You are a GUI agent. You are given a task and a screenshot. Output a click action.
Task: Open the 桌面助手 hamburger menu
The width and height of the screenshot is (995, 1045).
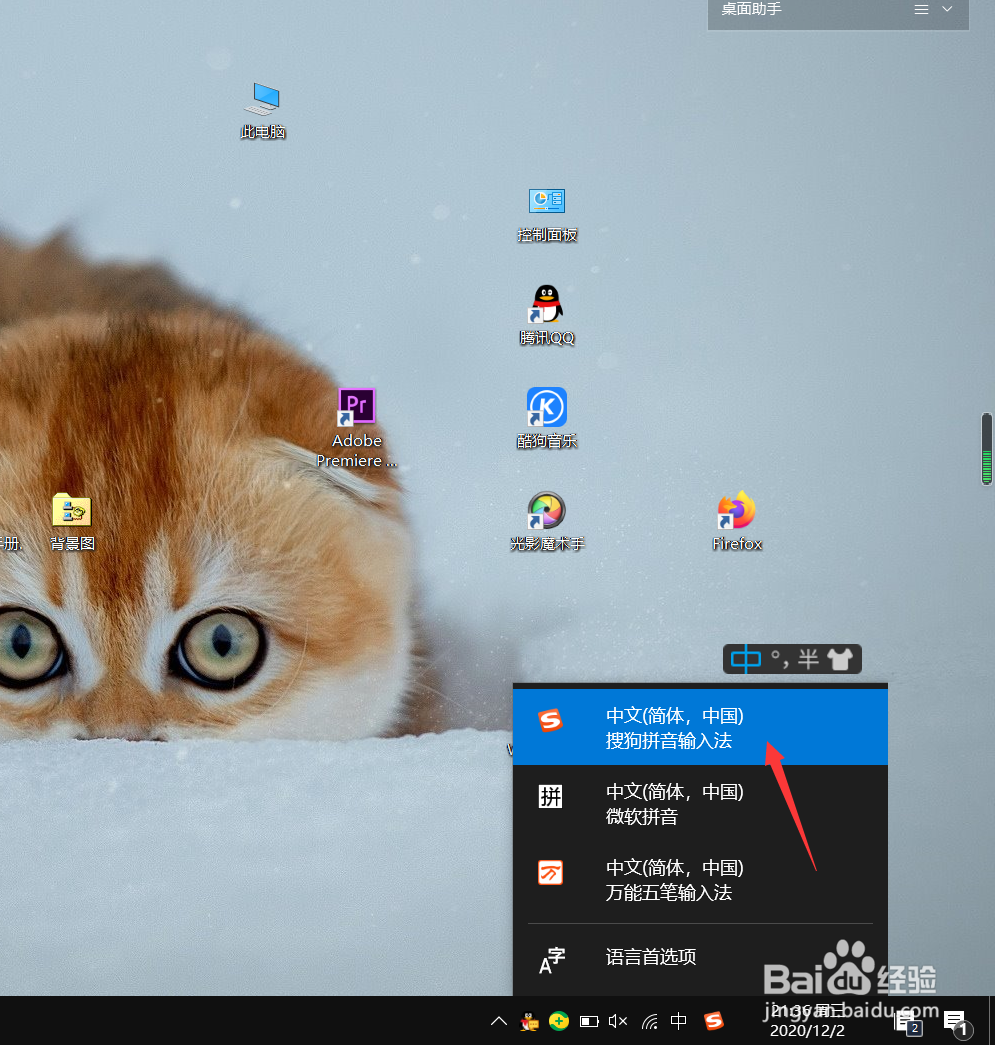[921, 9]
